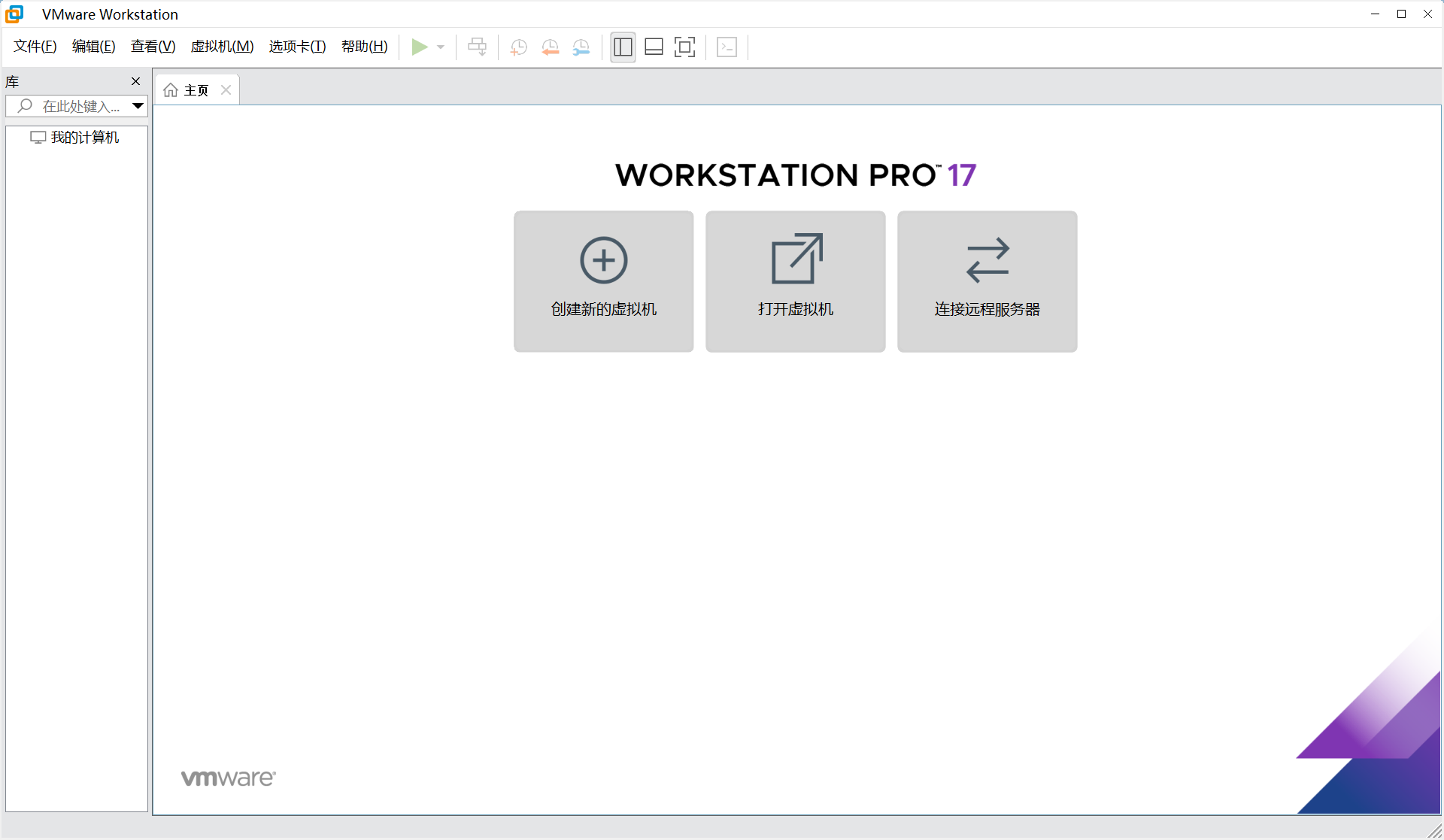Click 打开虚拟机 tile
The height and width of the screenshot is (840, 1444).
795,281
